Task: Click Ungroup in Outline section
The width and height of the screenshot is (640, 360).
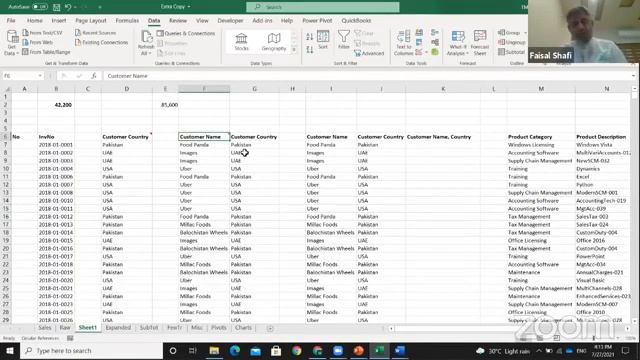Action: pos(512,42)
